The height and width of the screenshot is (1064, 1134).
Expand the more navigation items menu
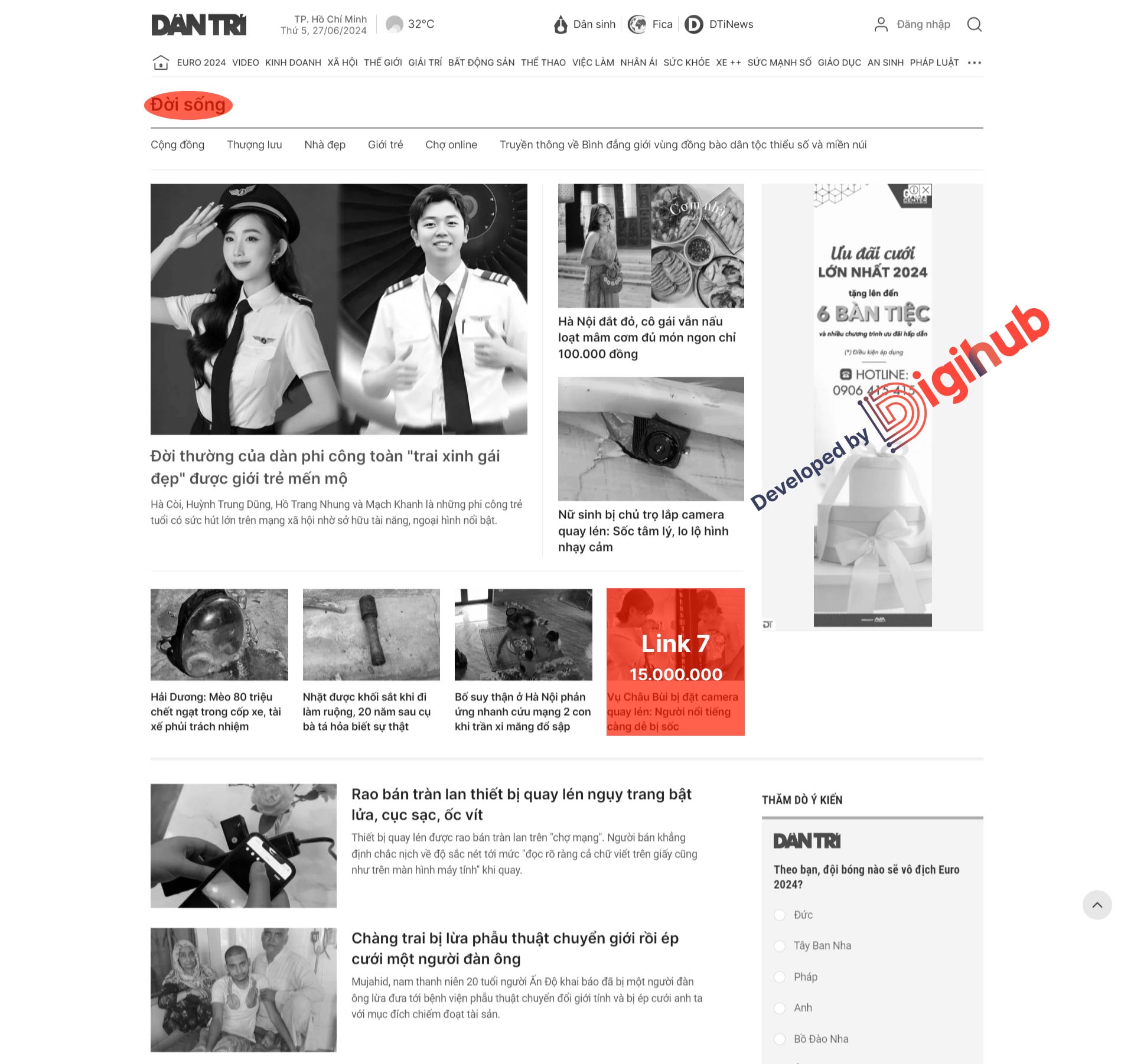(x=975, y=62)
